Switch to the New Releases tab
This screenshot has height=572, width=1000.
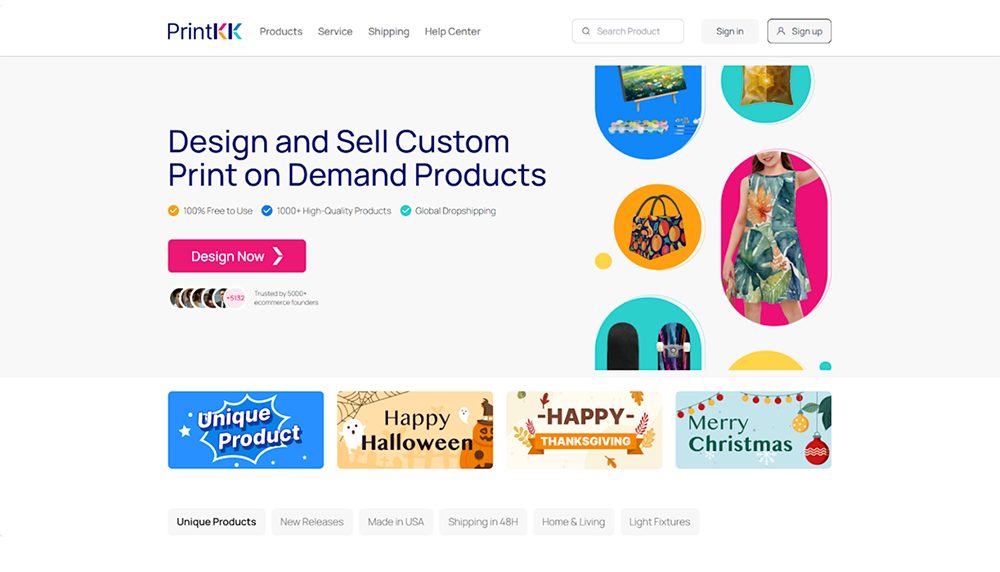(x=312, y=522)
